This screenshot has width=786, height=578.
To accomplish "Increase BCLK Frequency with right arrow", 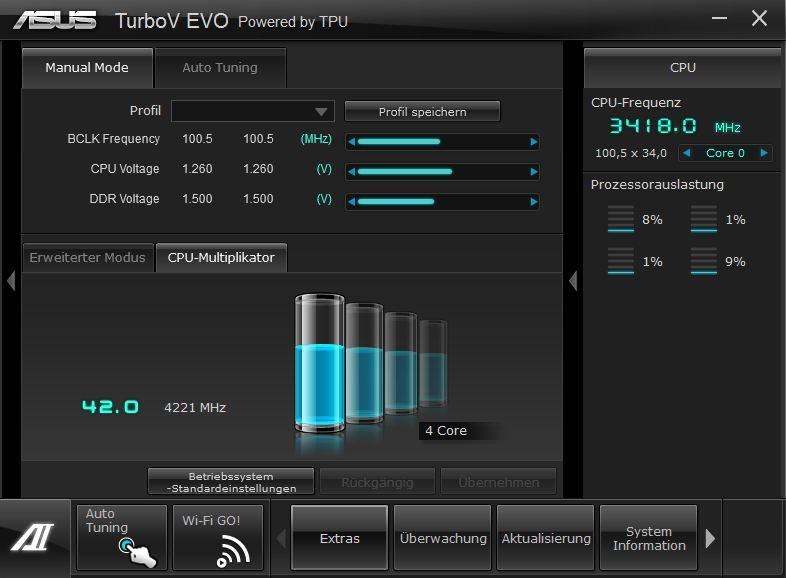I will [534, 142].
